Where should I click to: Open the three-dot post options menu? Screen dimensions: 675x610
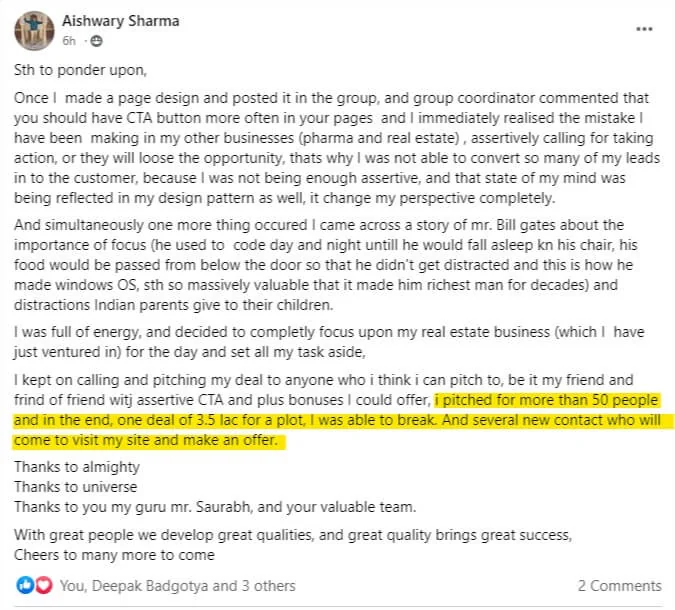click(x=645, y=29)
